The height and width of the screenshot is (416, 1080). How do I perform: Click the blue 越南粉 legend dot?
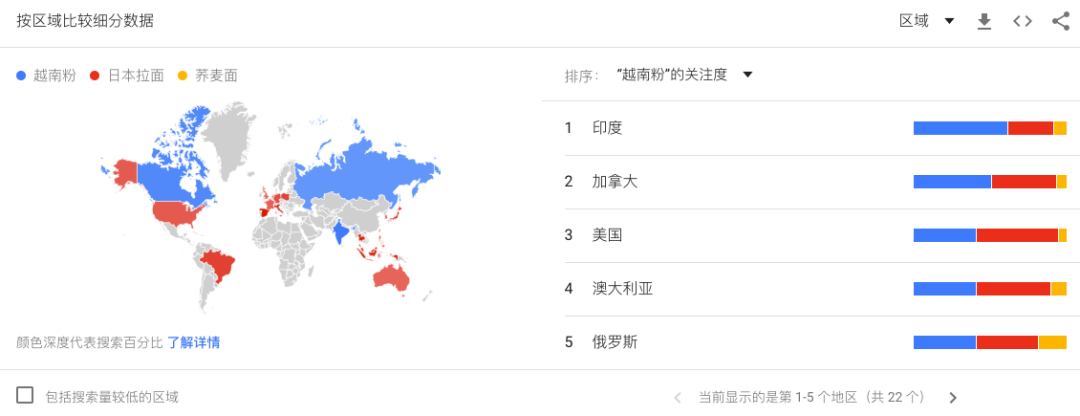point(21,76)
